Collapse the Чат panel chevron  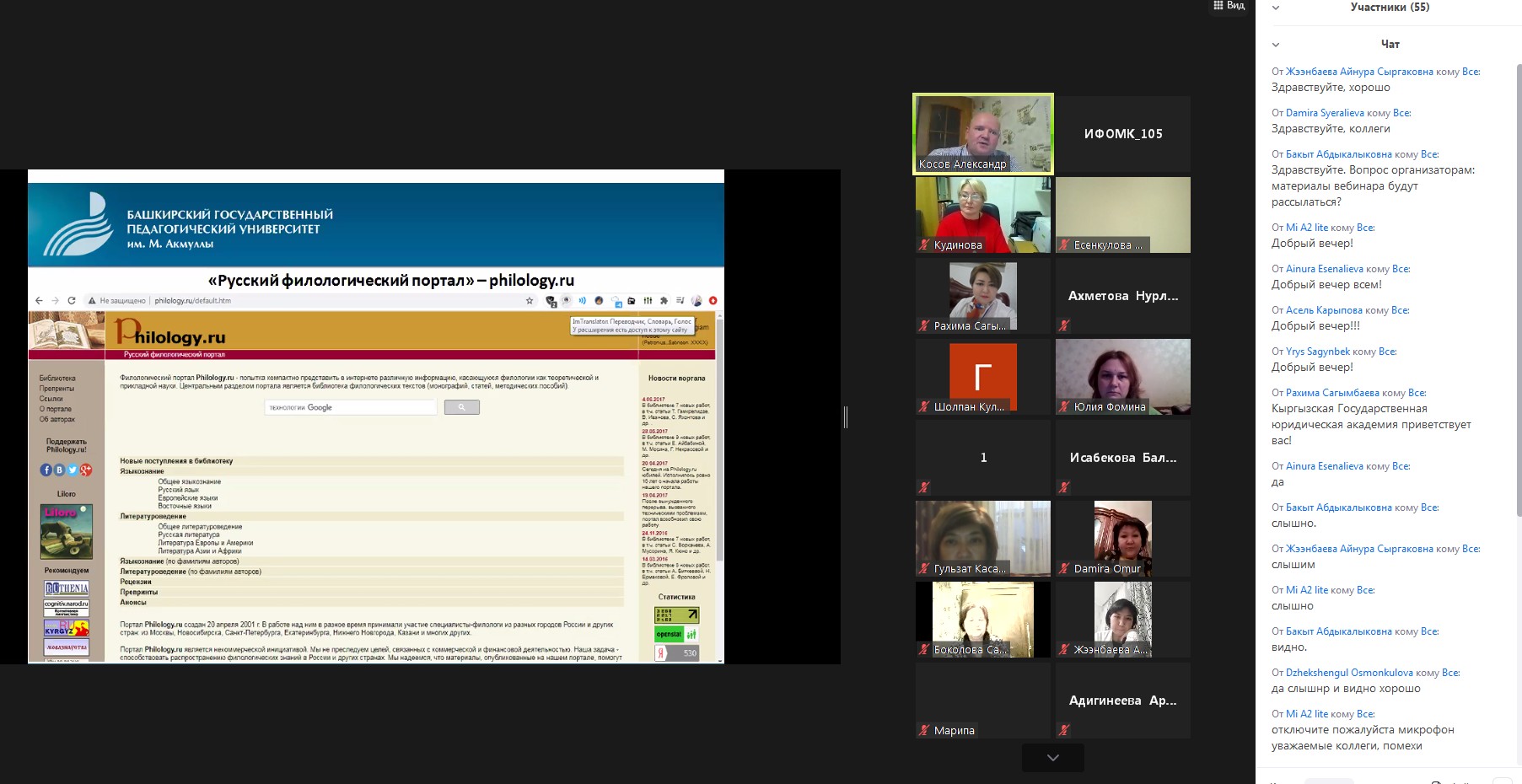click(x=1276, y=45)
